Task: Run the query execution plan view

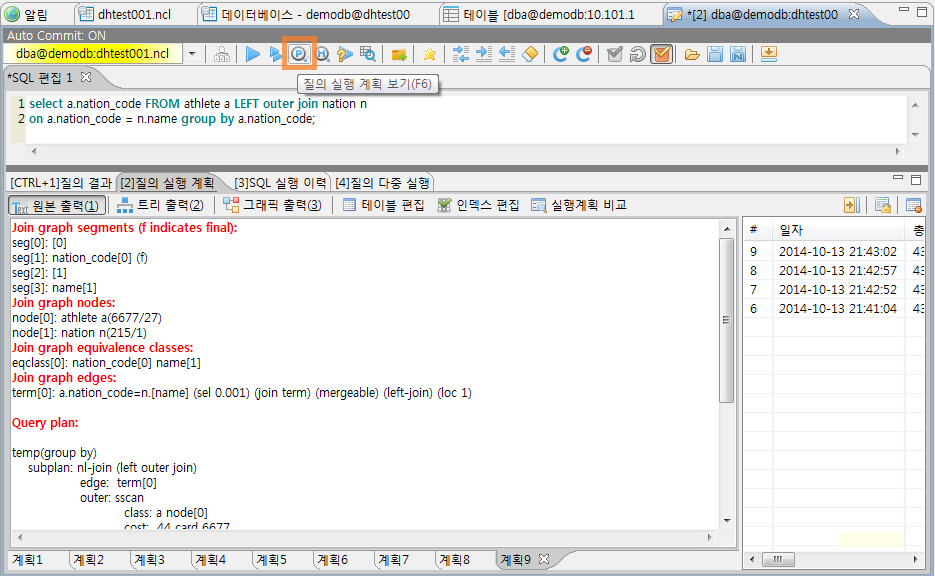Action: (299, 55)
